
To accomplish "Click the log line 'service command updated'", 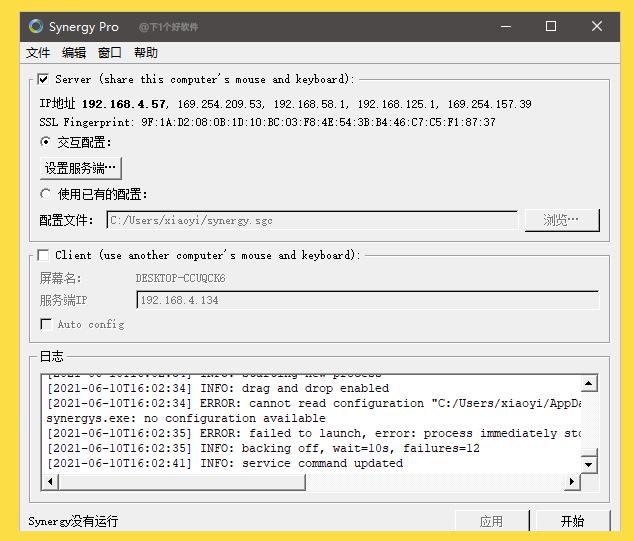I will click(225, 463).
